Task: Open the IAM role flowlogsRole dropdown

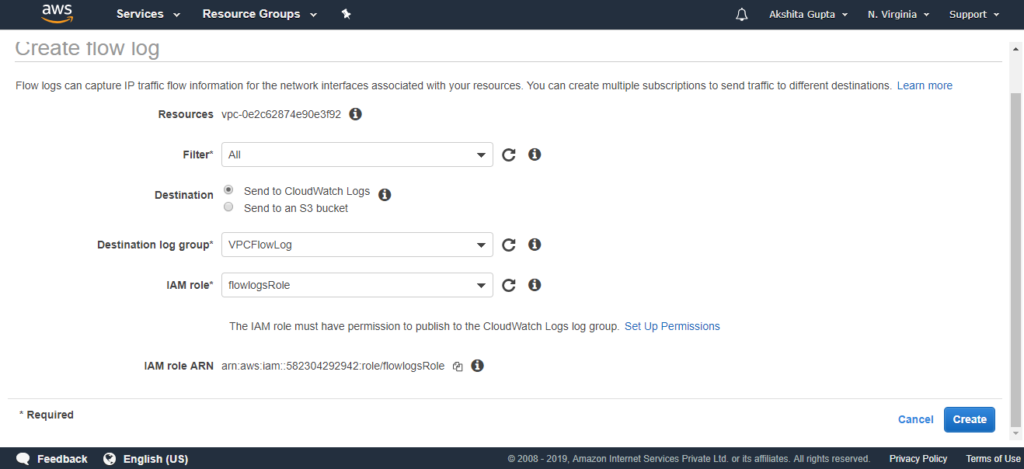Action: coord(357,285)
